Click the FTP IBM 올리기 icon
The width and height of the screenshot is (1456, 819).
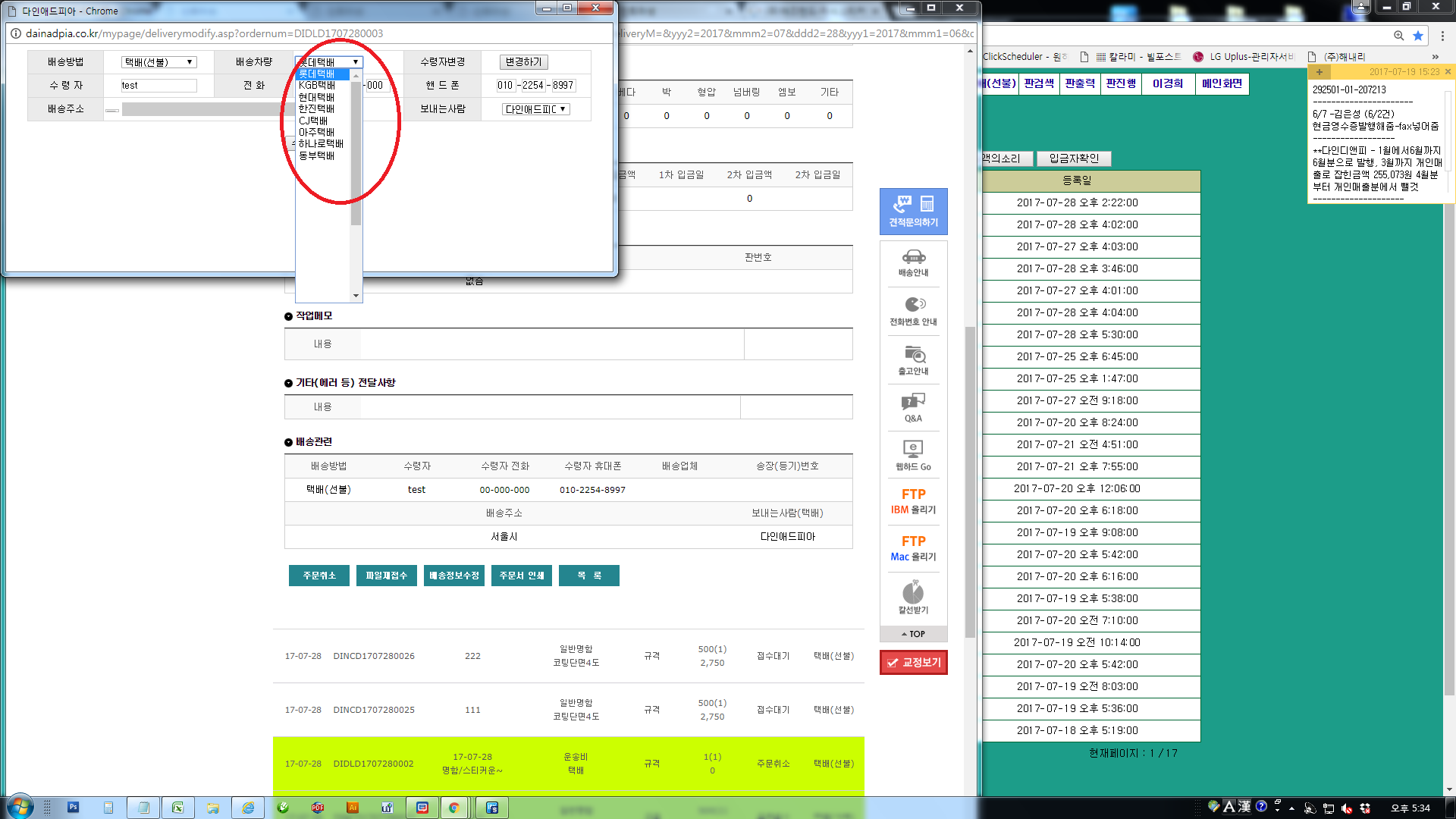913,501
